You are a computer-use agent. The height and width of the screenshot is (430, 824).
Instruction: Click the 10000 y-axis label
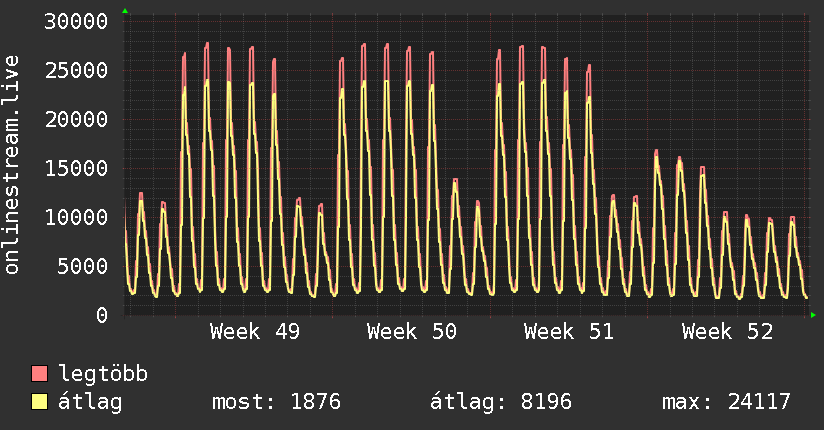[x=76, y=217]
